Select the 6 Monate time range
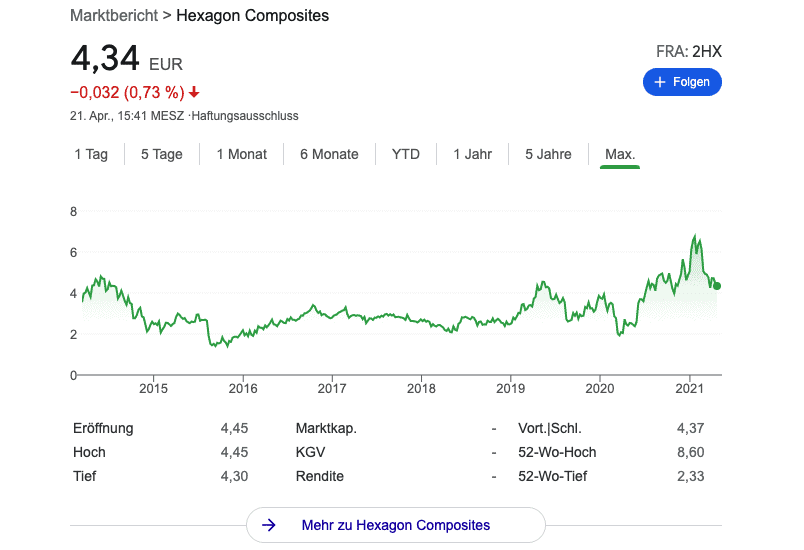The width and height of the screenshot is (804, 550). point(329,154)
